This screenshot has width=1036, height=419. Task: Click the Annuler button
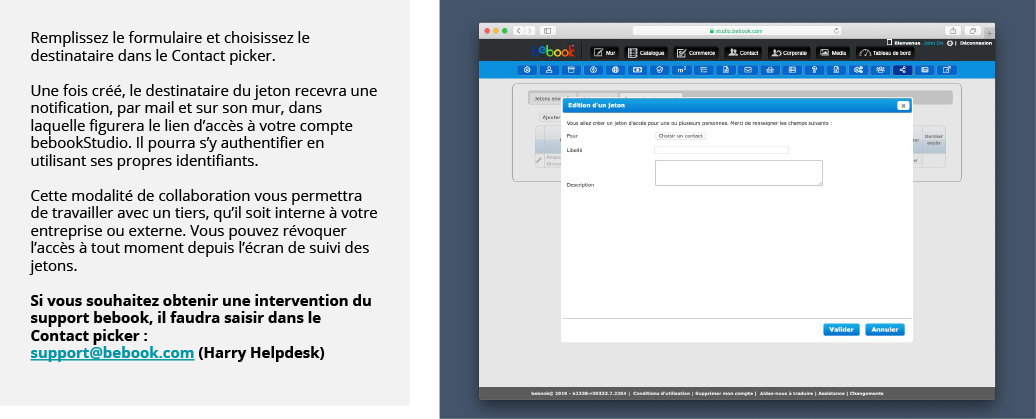click(885, 329)
